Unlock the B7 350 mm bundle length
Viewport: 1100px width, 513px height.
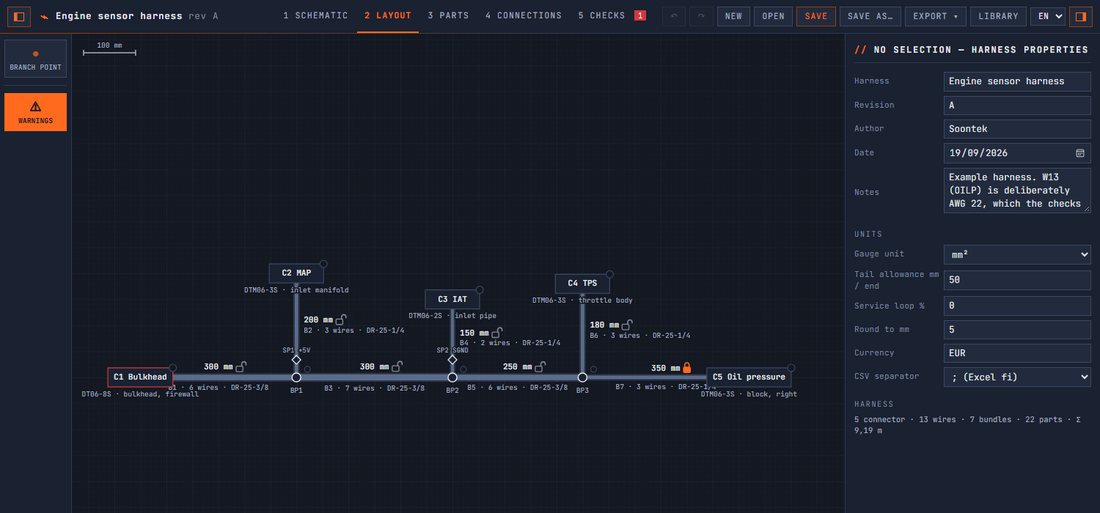click(687, 368)
